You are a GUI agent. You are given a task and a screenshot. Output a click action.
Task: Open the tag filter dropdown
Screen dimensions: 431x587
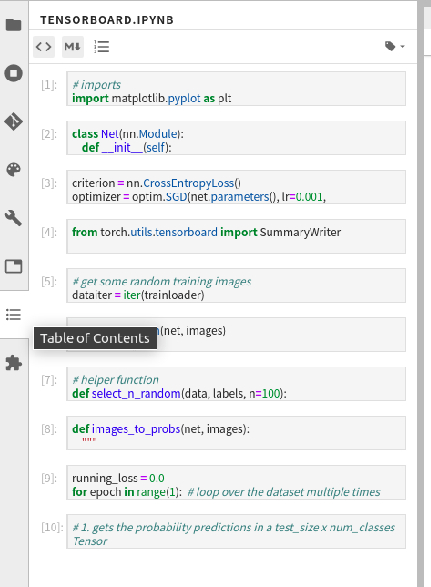tap(395, 46)
